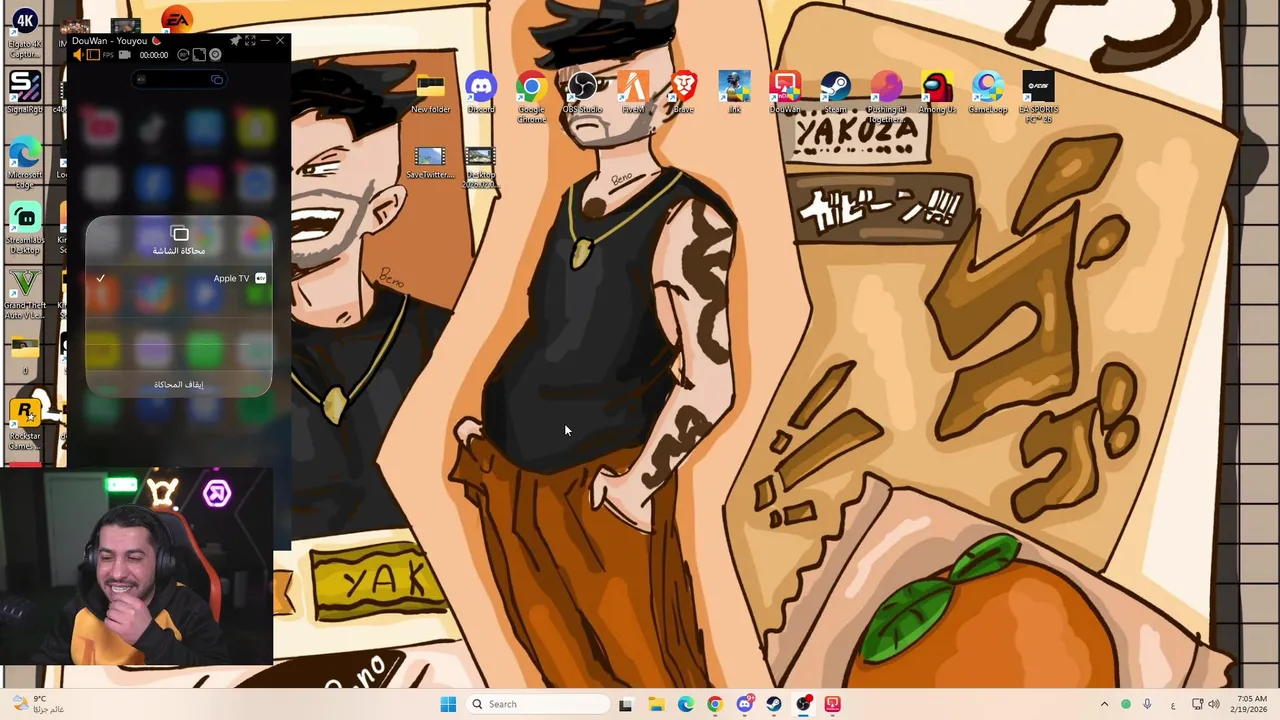Tap the screen mirroring icon in popup
The image size is (1280, 720).
point(180,234)
